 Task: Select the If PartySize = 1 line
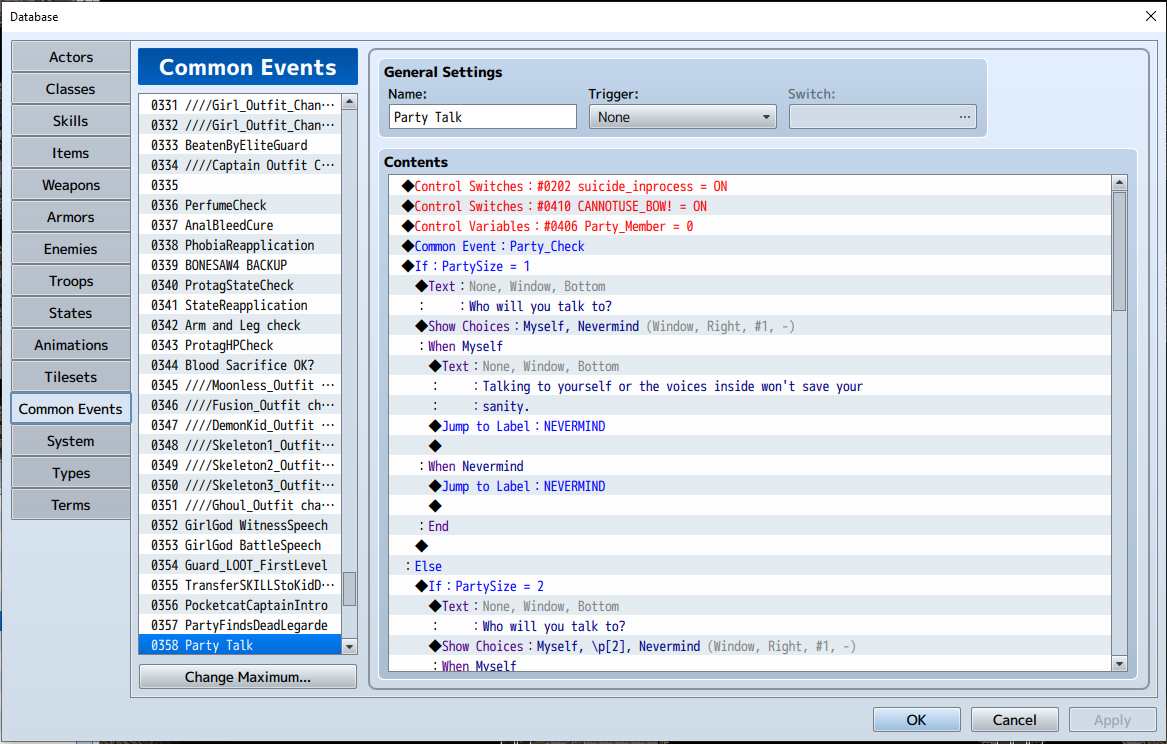point(750,266)
